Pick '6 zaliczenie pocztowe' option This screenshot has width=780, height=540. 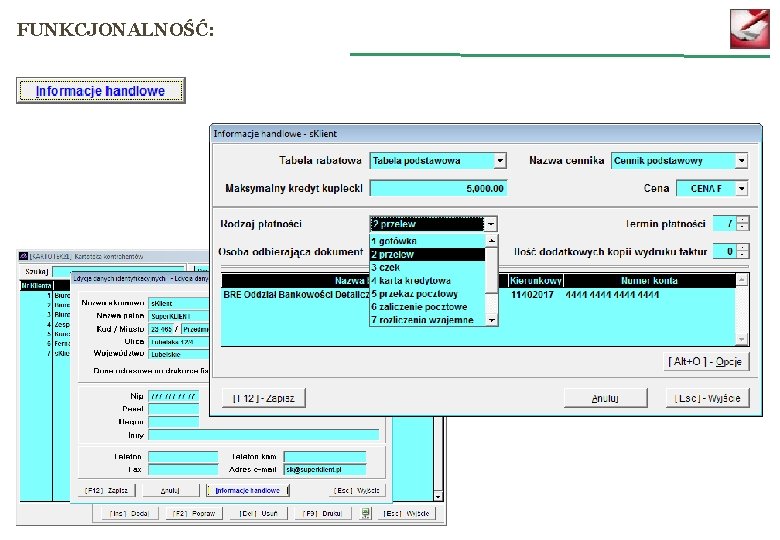427,307
